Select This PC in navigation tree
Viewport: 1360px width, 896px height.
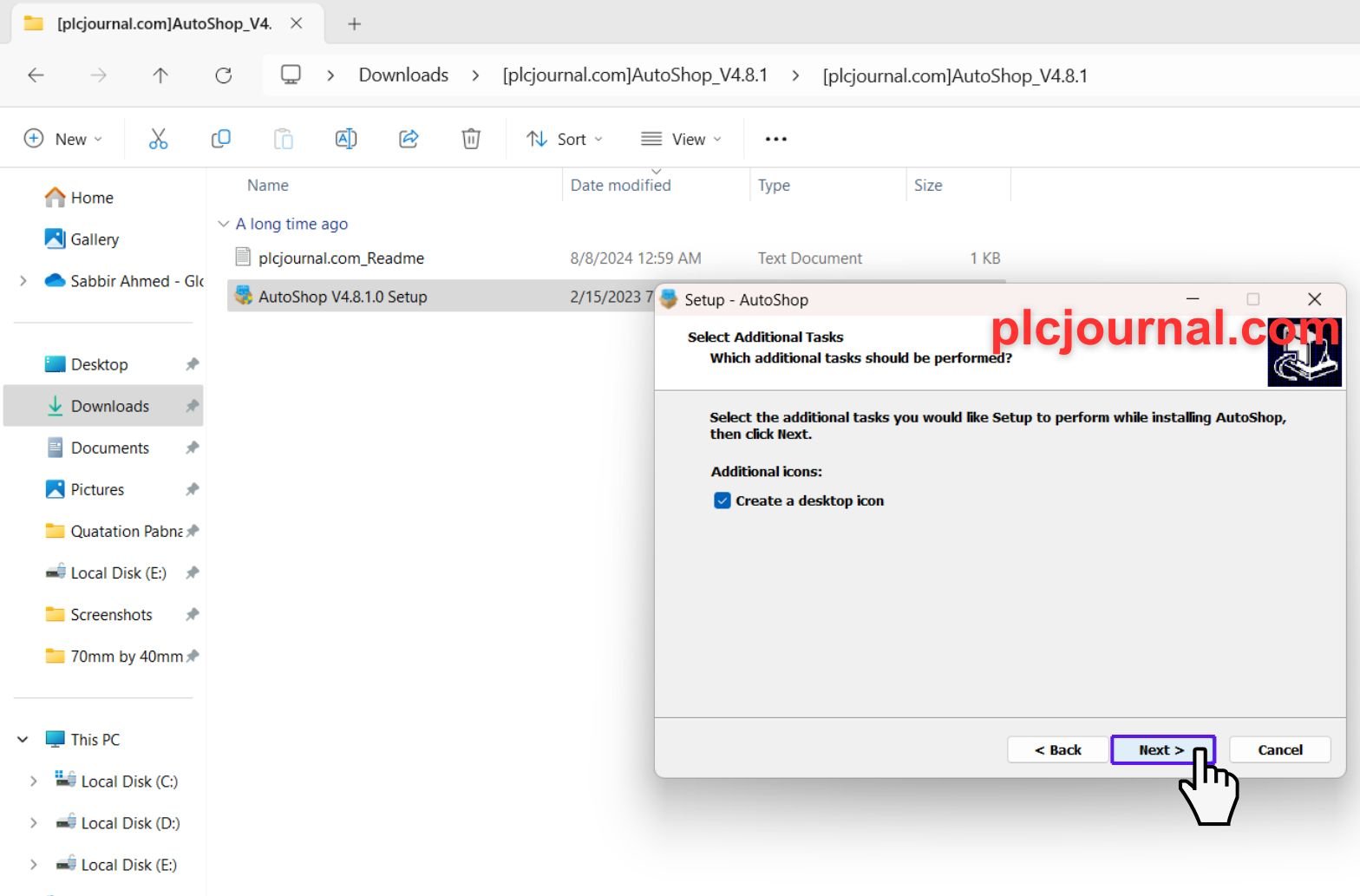(82, 739)
